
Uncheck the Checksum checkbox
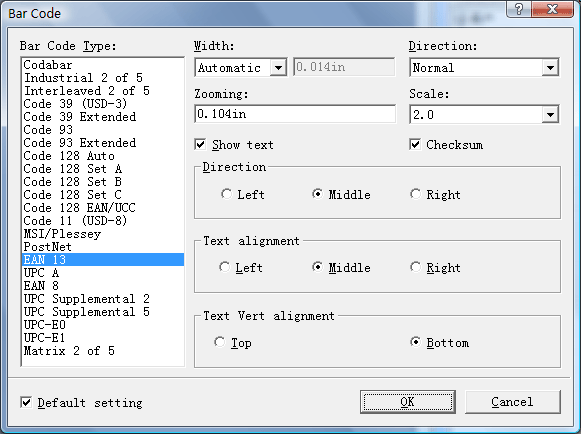coord(415,144)
